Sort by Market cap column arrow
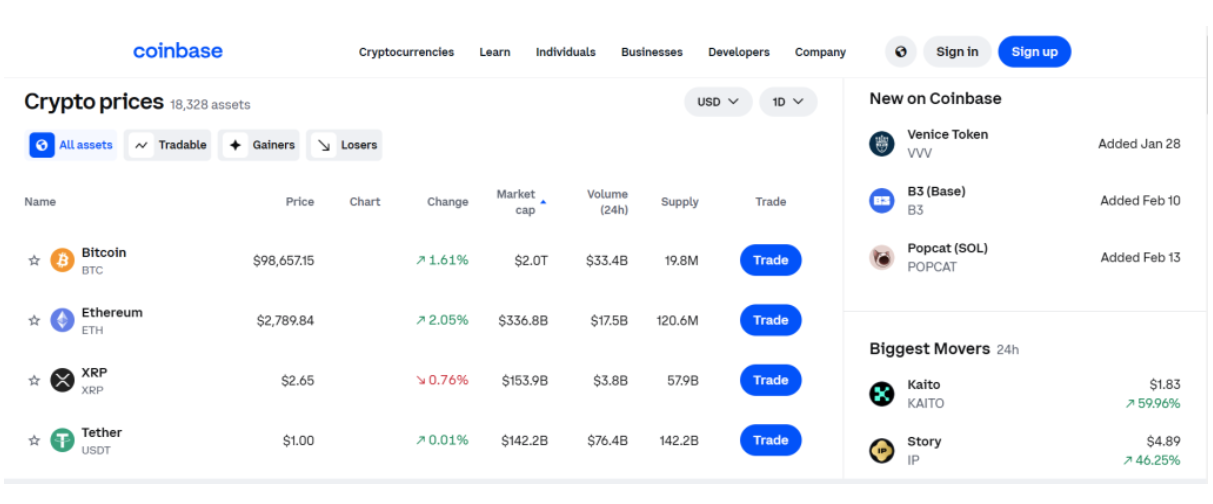The width and height of the screenshot is (1213, 504). pos(543,202)
